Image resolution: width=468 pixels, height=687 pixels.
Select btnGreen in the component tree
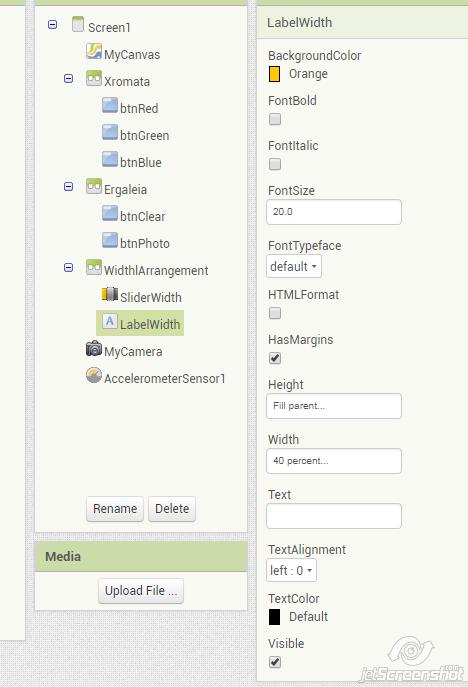pyautogui.click(x=145, y=136)
